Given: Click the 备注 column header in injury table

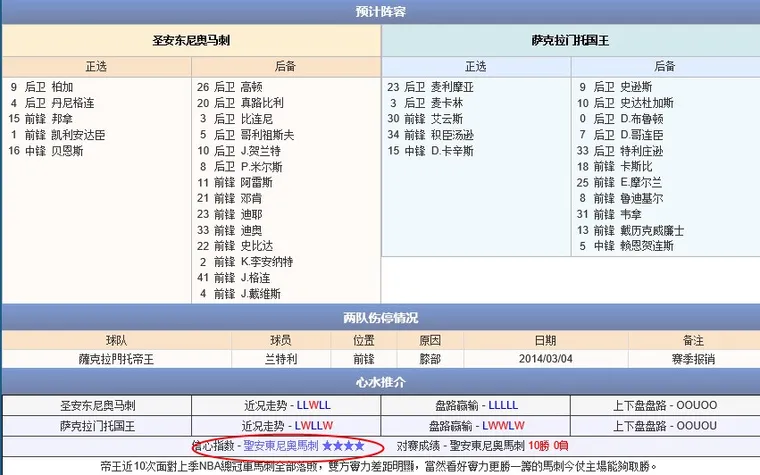Looking at the screenshot, I should pos(694,341).
